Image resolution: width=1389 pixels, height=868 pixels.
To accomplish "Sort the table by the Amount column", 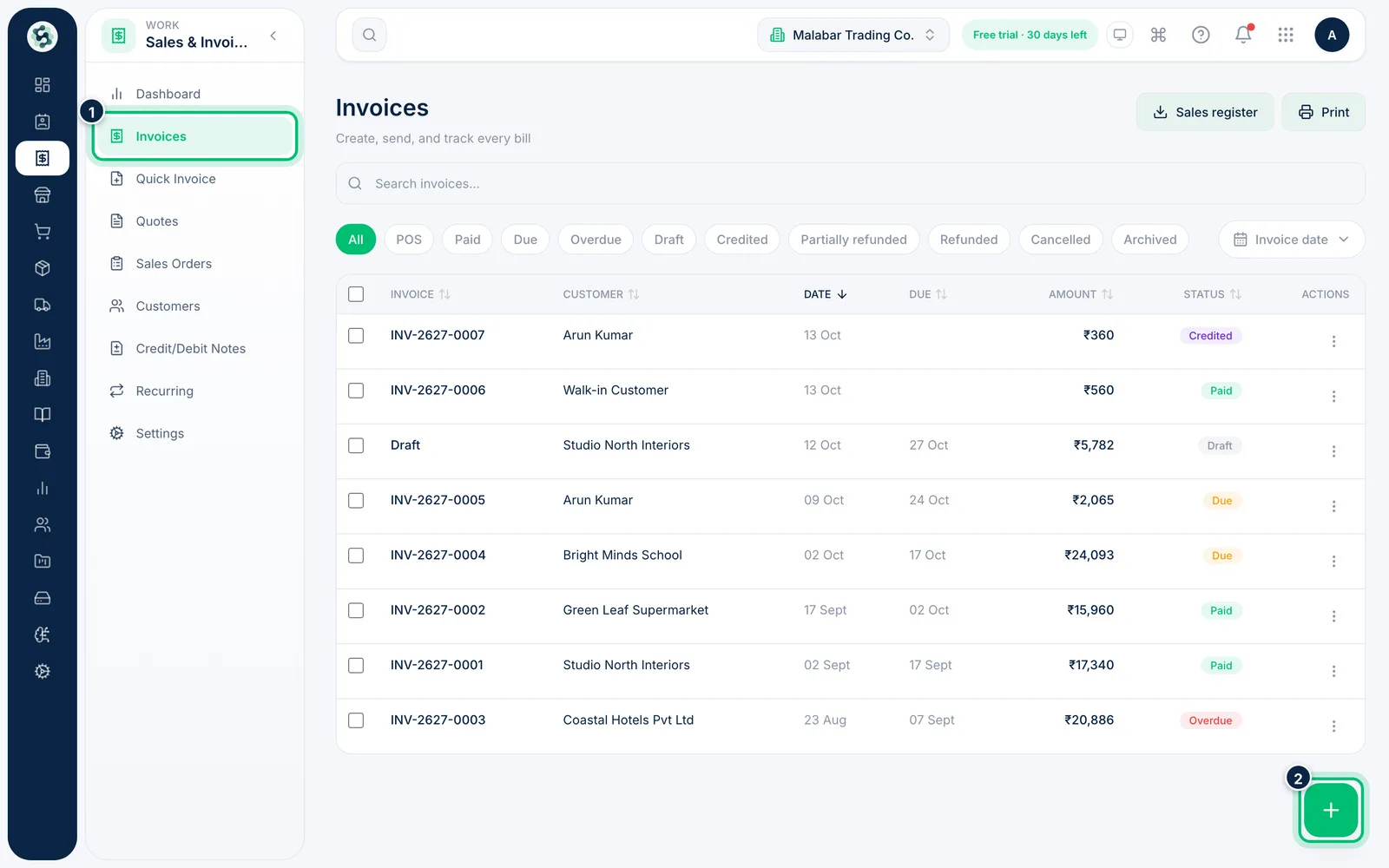I will click(1080, 294).
